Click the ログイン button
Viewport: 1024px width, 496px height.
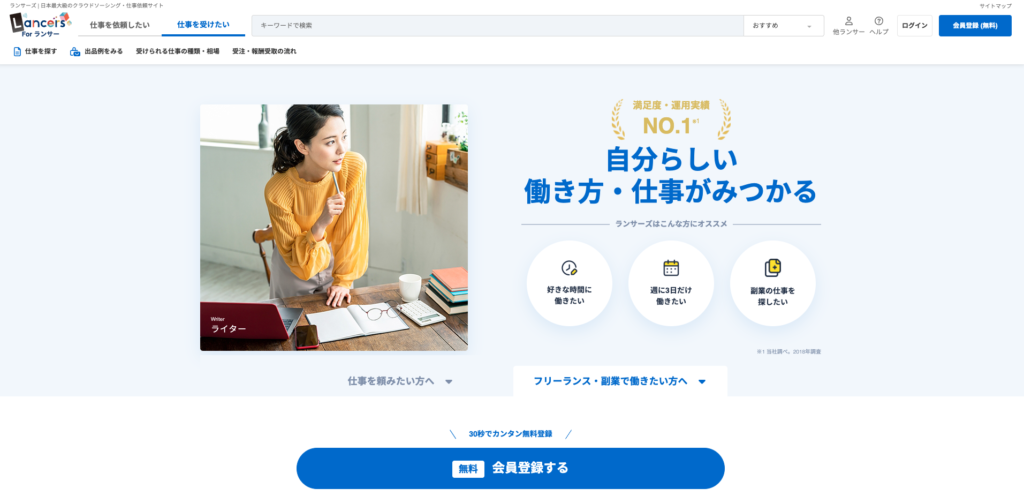coord(914,25)
